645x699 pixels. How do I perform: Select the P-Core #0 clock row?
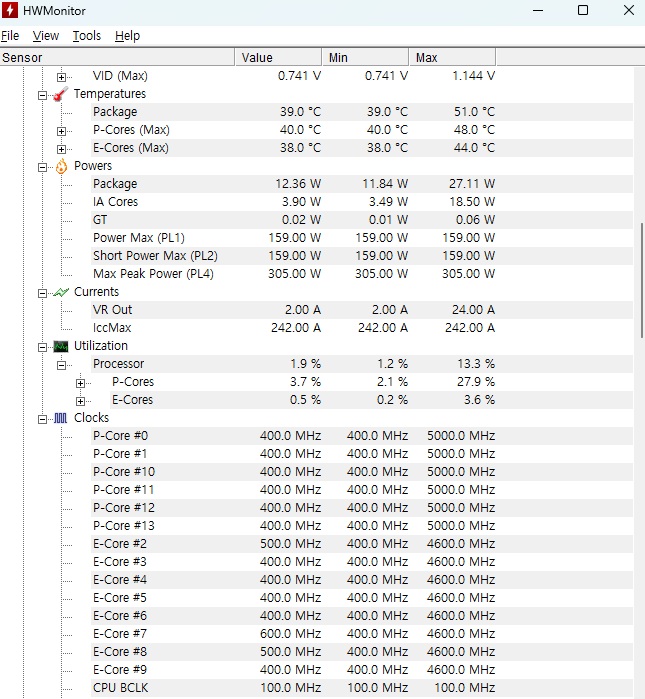pyautogui.click(x=362, y=436)
